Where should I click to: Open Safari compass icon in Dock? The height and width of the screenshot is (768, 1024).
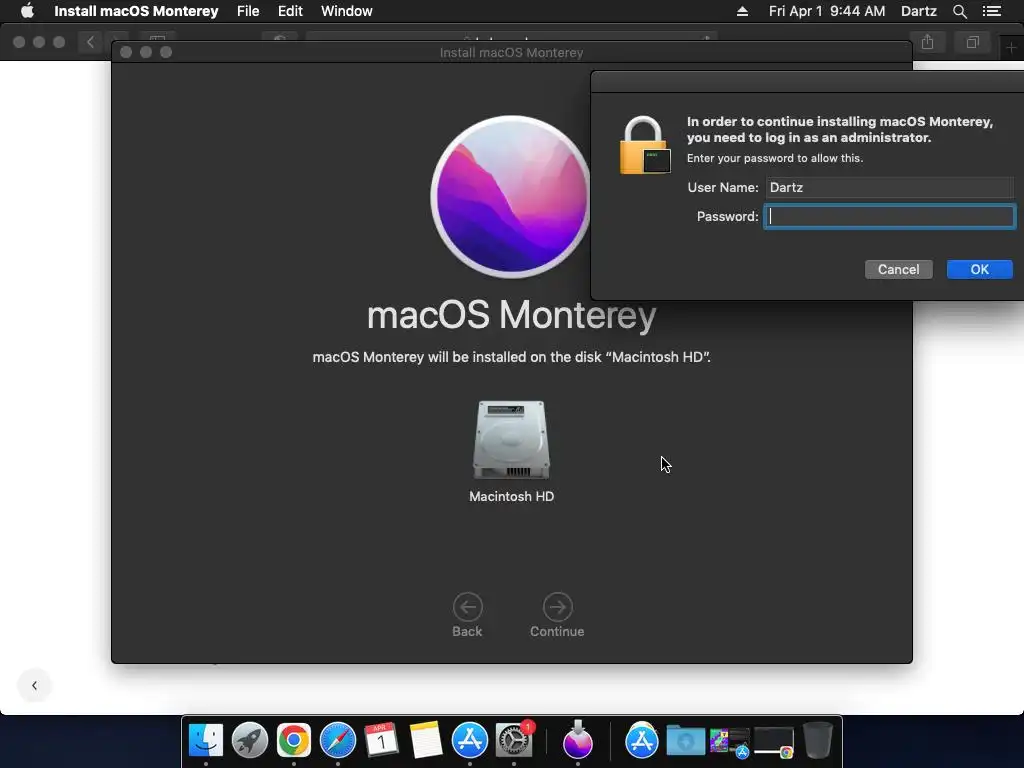click(x=338, y=740)
